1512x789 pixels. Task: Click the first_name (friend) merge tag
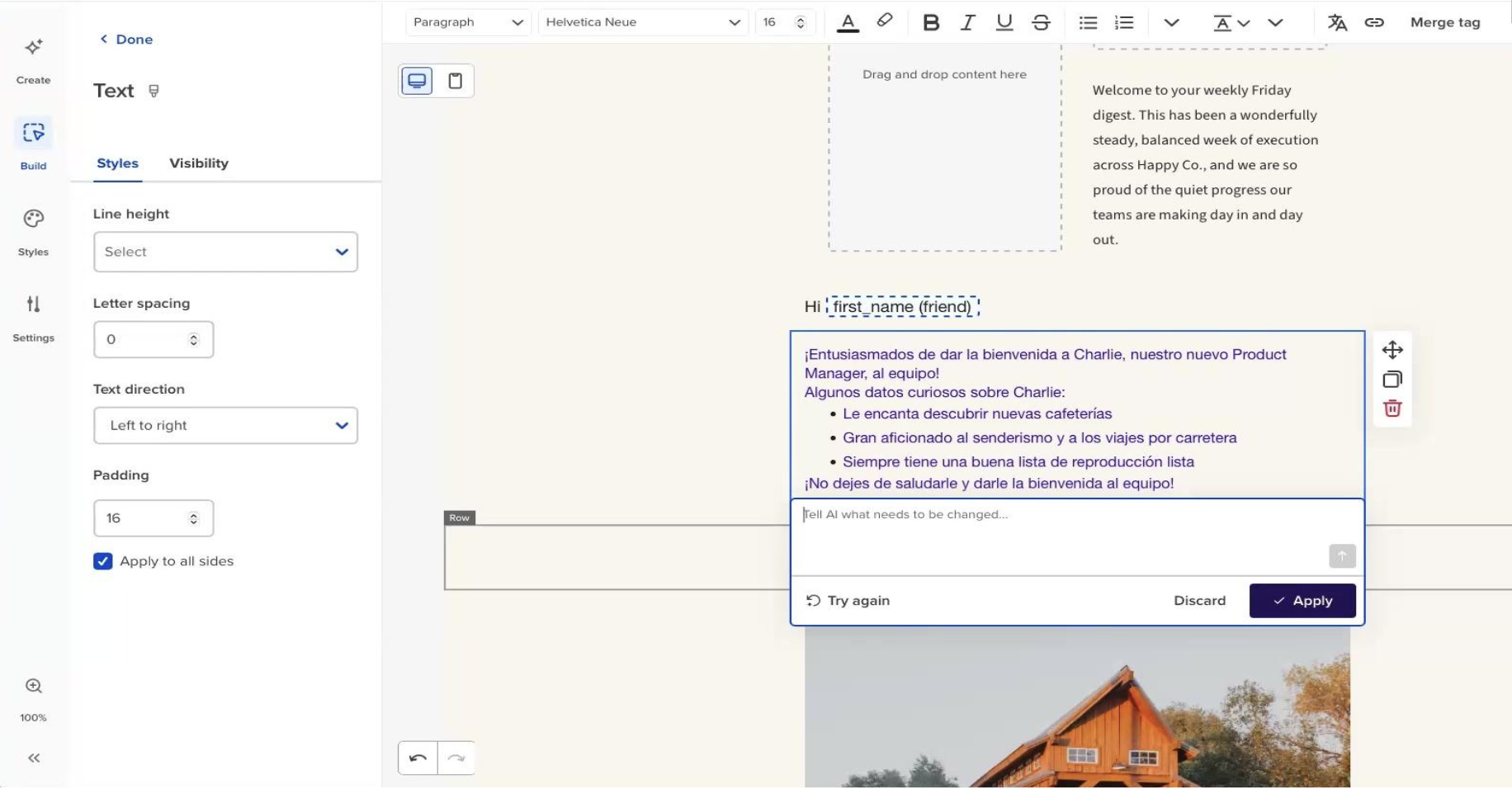coord(902,307)
